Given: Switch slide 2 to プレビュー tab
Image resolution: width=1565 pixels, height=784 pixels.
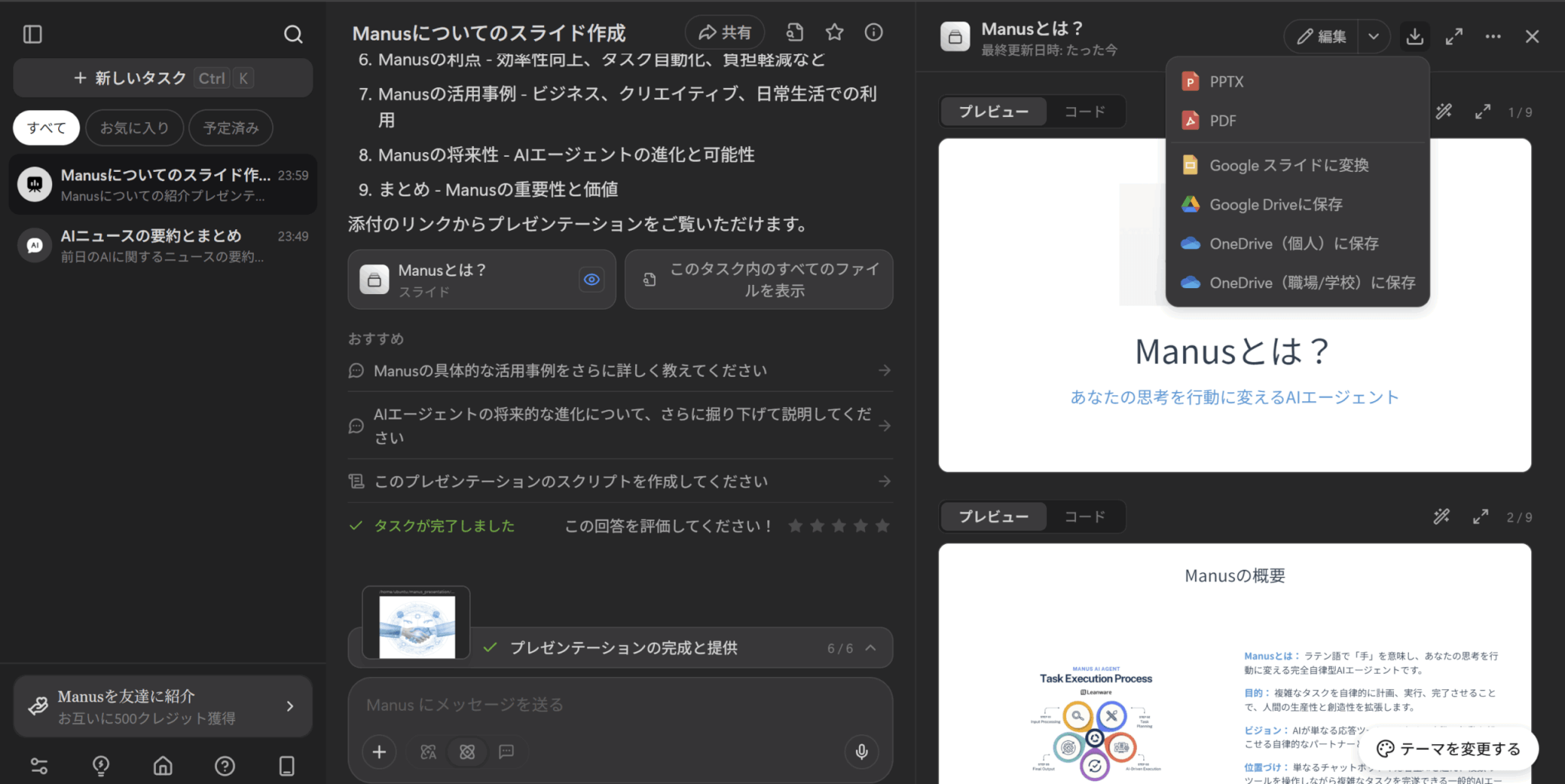Looking at the screenshot, I should [x=993, y=517].
